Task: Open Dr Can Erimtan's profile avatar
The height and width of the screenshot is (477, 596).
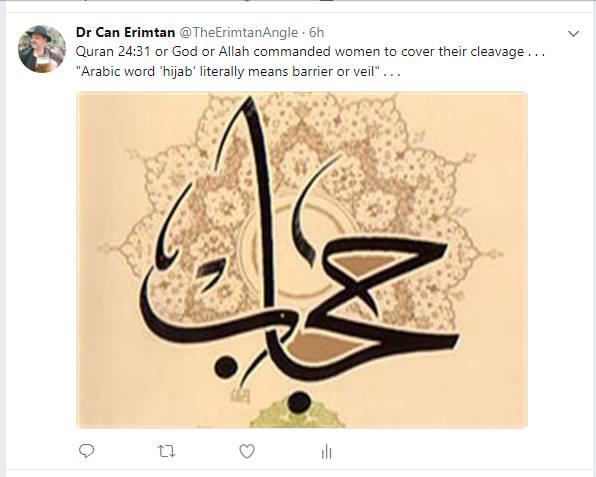Action: point(42,49)
